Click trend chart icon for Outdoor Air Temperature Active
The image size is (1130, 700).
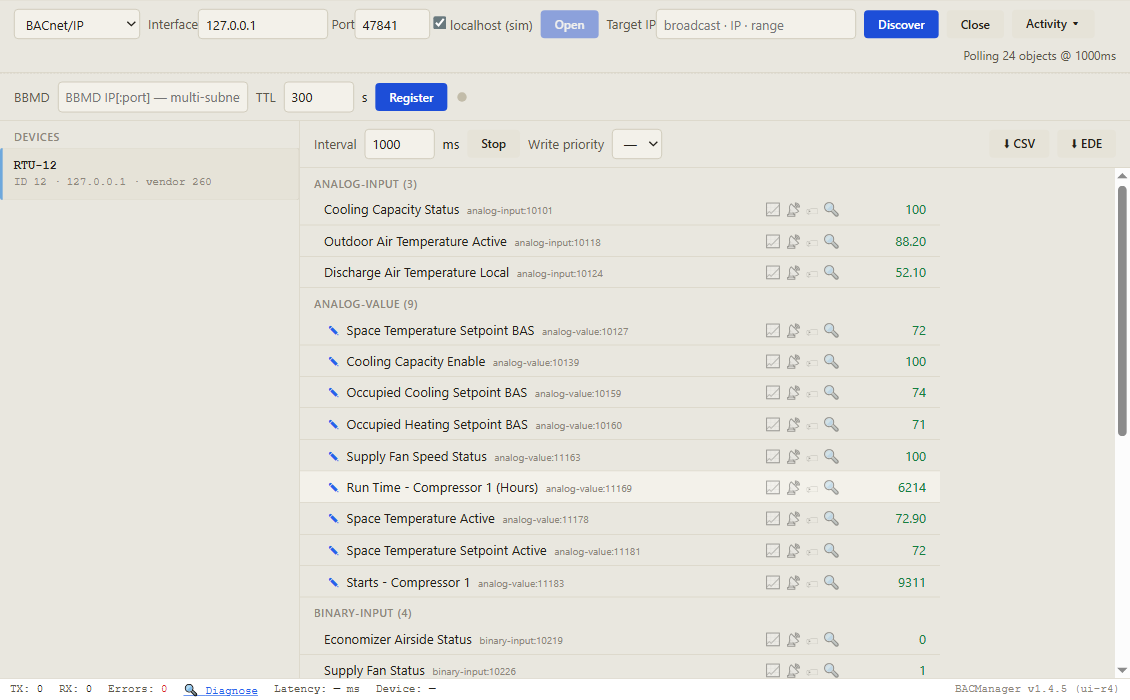pyautogui.click(x=773, y=242)
